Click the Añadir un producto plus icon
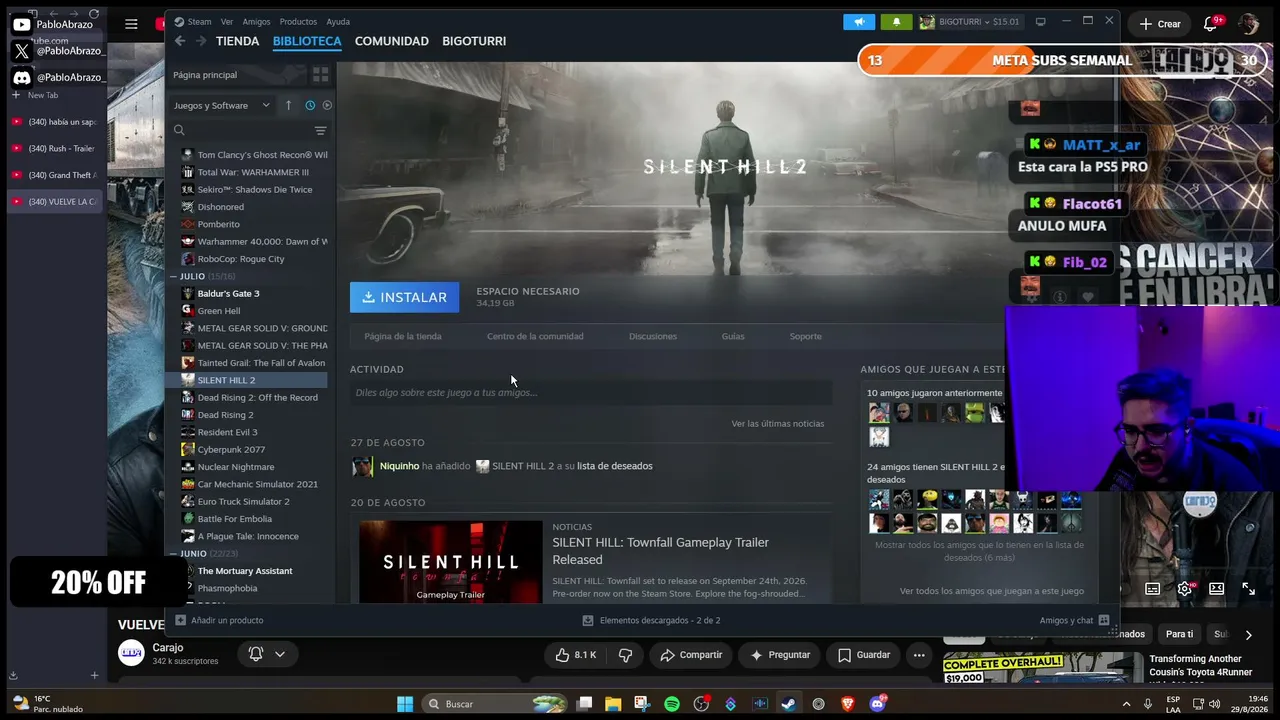The height and width of the screenshot is (720, 1280). (180, 620)
